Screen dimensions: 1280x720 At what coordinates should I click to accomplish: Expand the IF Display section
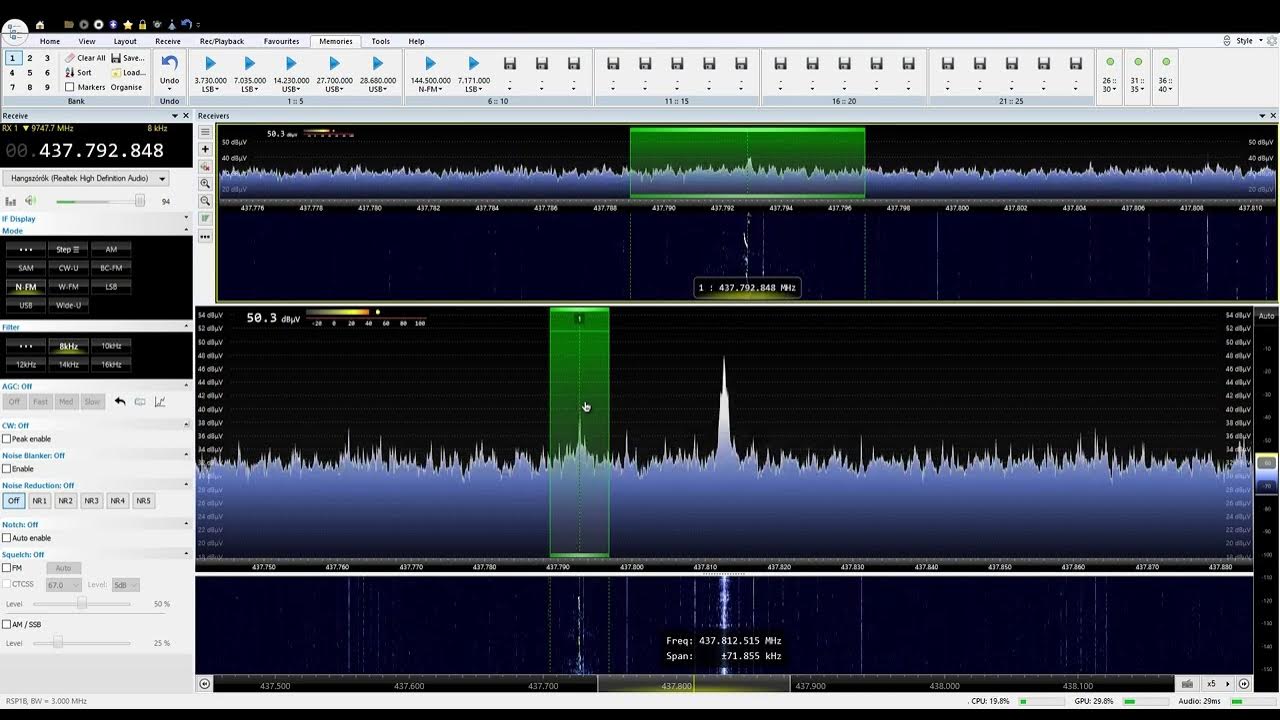186,218
